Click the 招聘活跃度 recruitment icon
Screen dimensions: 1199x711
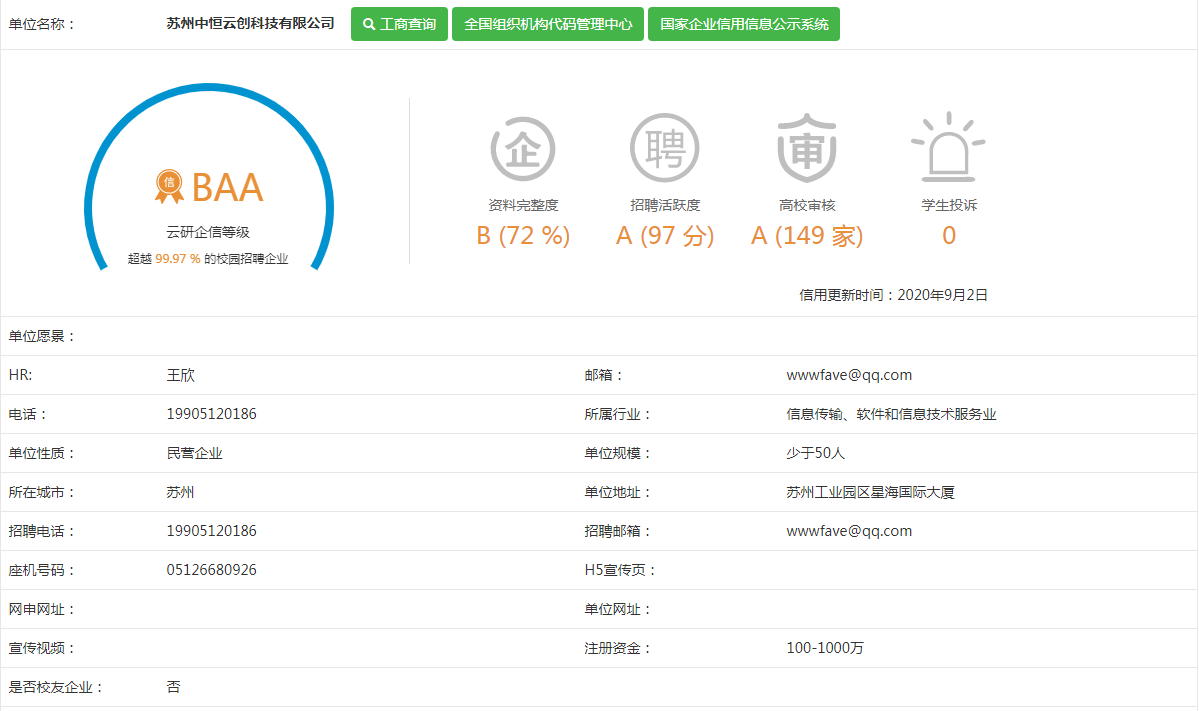(x=665, y=148)
